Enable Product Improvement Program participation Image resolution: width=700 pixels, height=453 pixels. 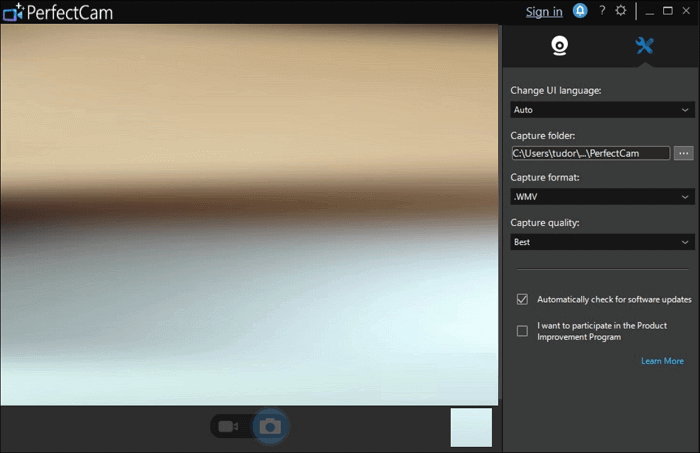522,331
